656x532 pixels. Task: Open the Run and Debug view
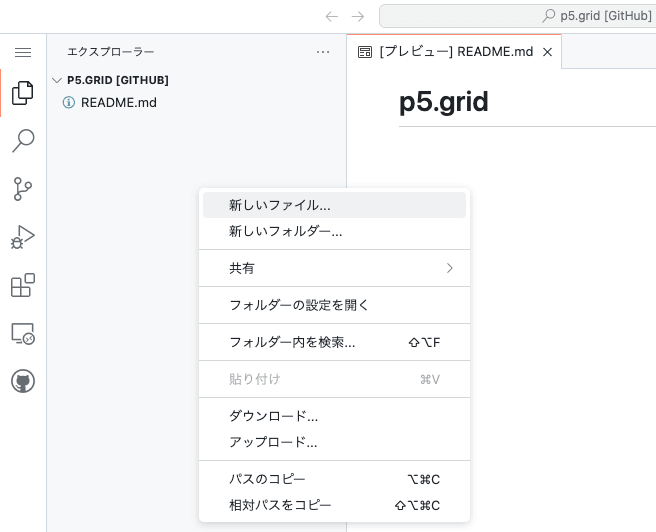point(22,237)
